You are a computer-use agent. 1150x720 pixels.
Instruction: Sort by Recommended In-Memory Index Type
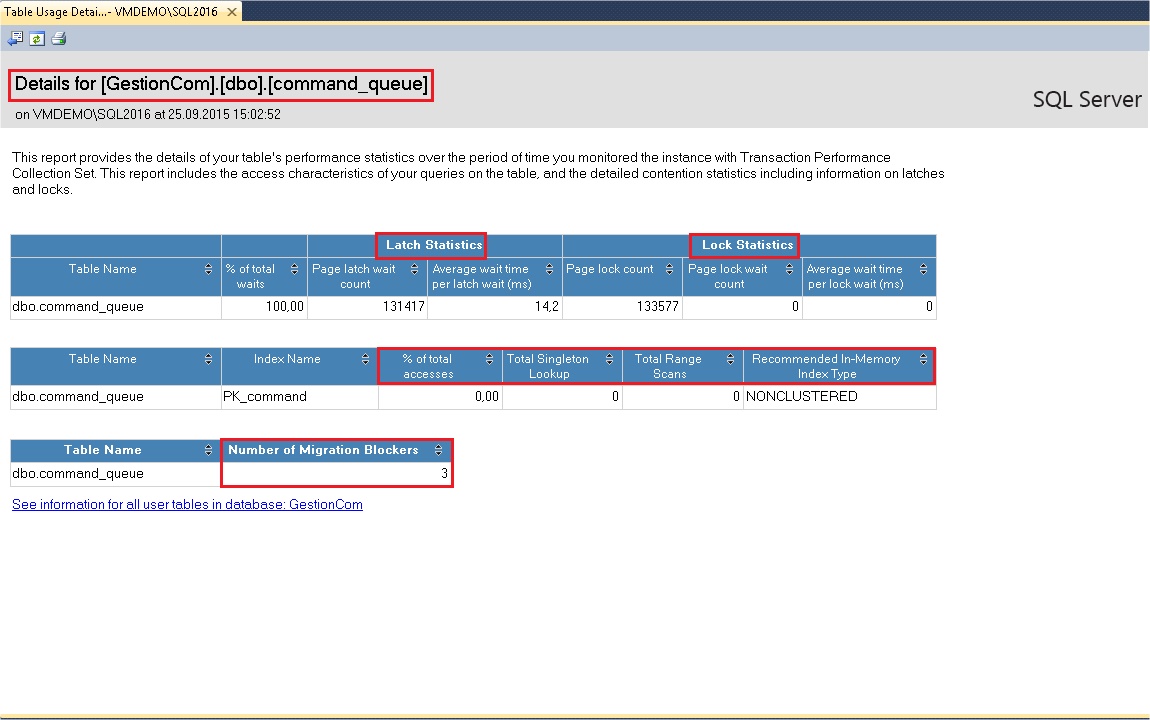pyautogui.click(x=923, y=359)
